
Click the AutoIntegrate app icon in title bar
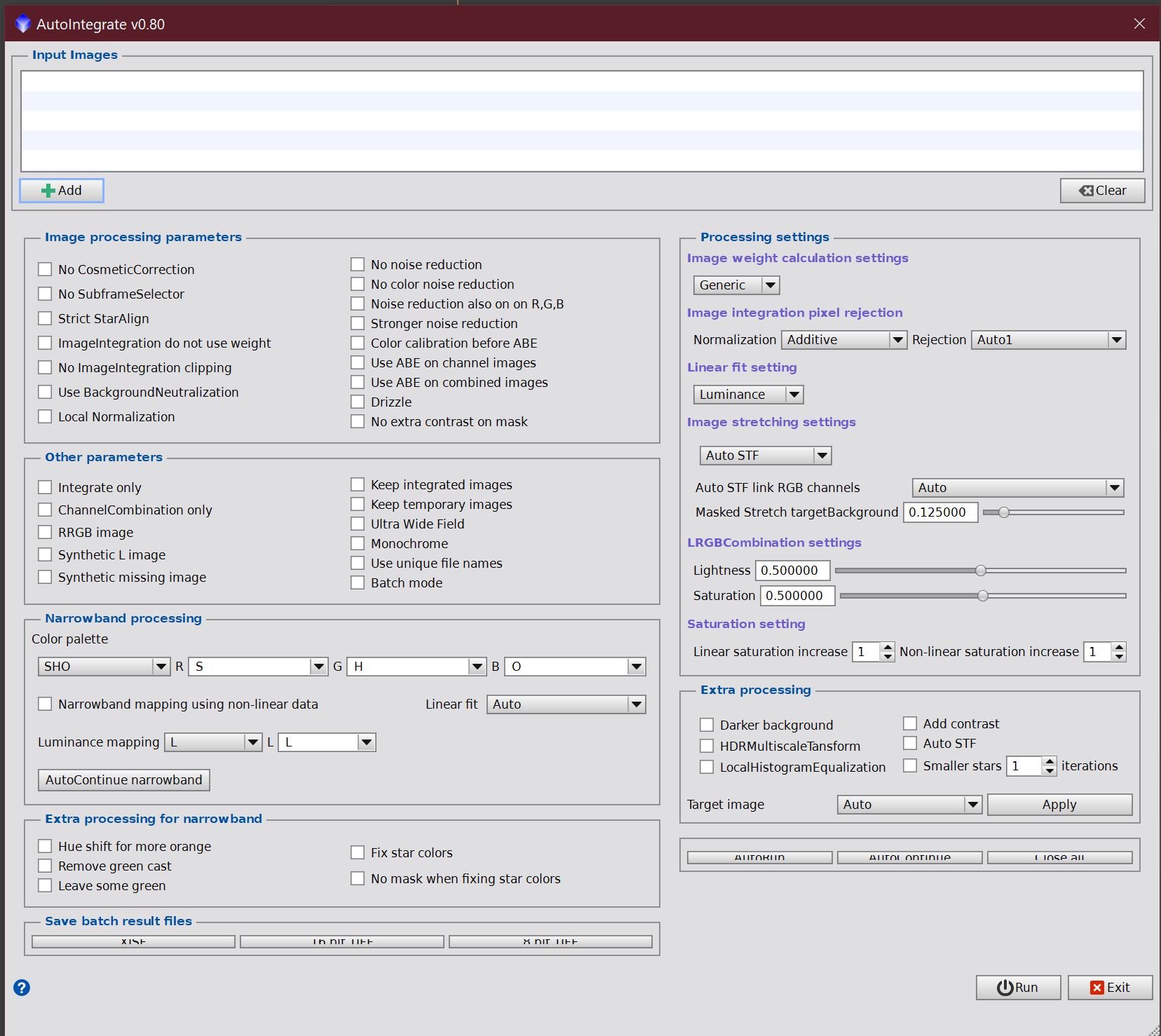pos(23,24)
